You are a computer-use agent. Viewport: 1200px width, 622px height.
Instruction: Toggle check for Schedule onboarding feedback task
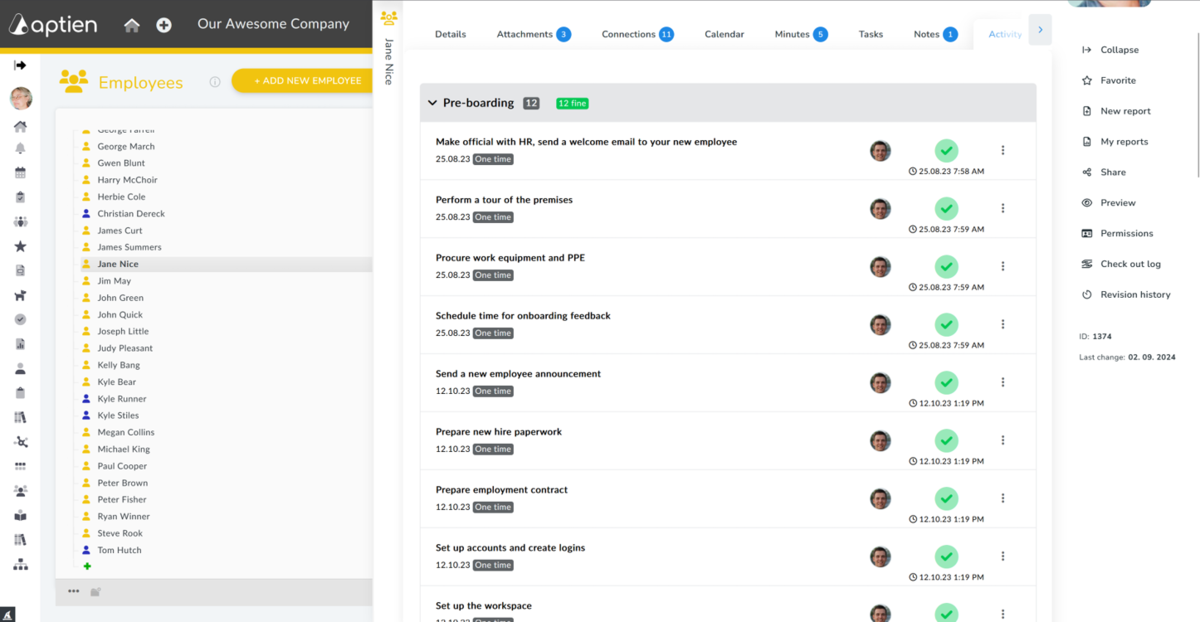(946, 325)
